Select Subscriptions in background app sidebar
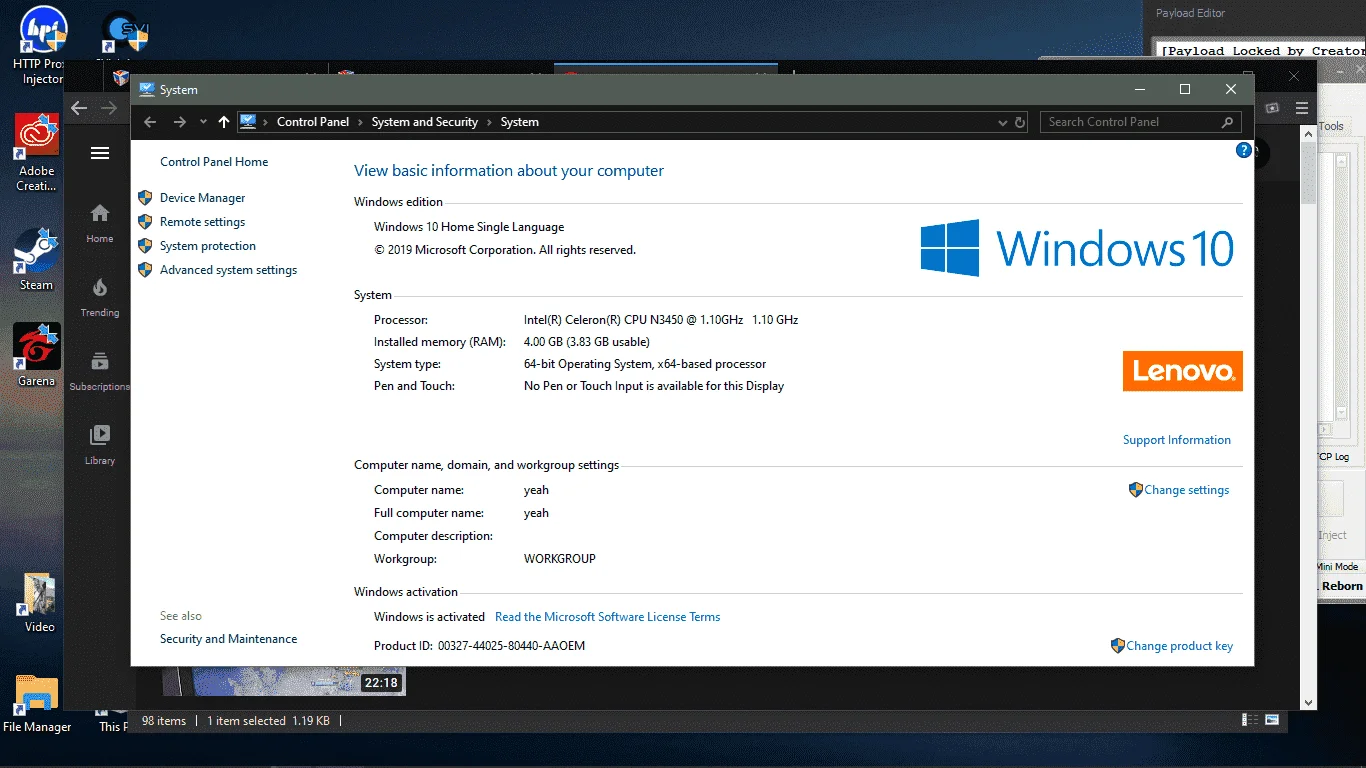Screen dimensions: 1366x768 (x=100, y=371)
